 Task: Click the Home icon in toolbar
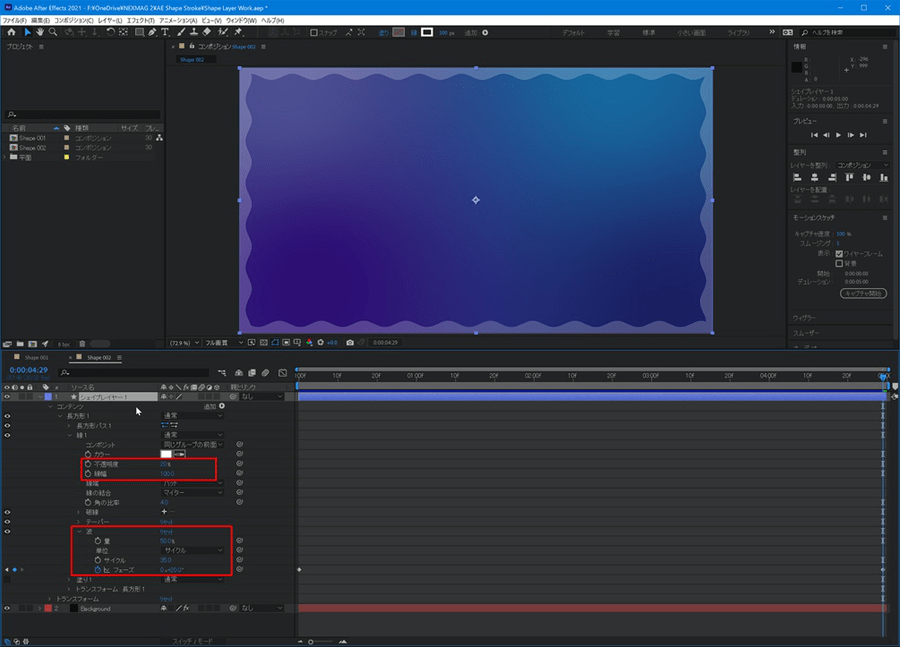[11, 32]
